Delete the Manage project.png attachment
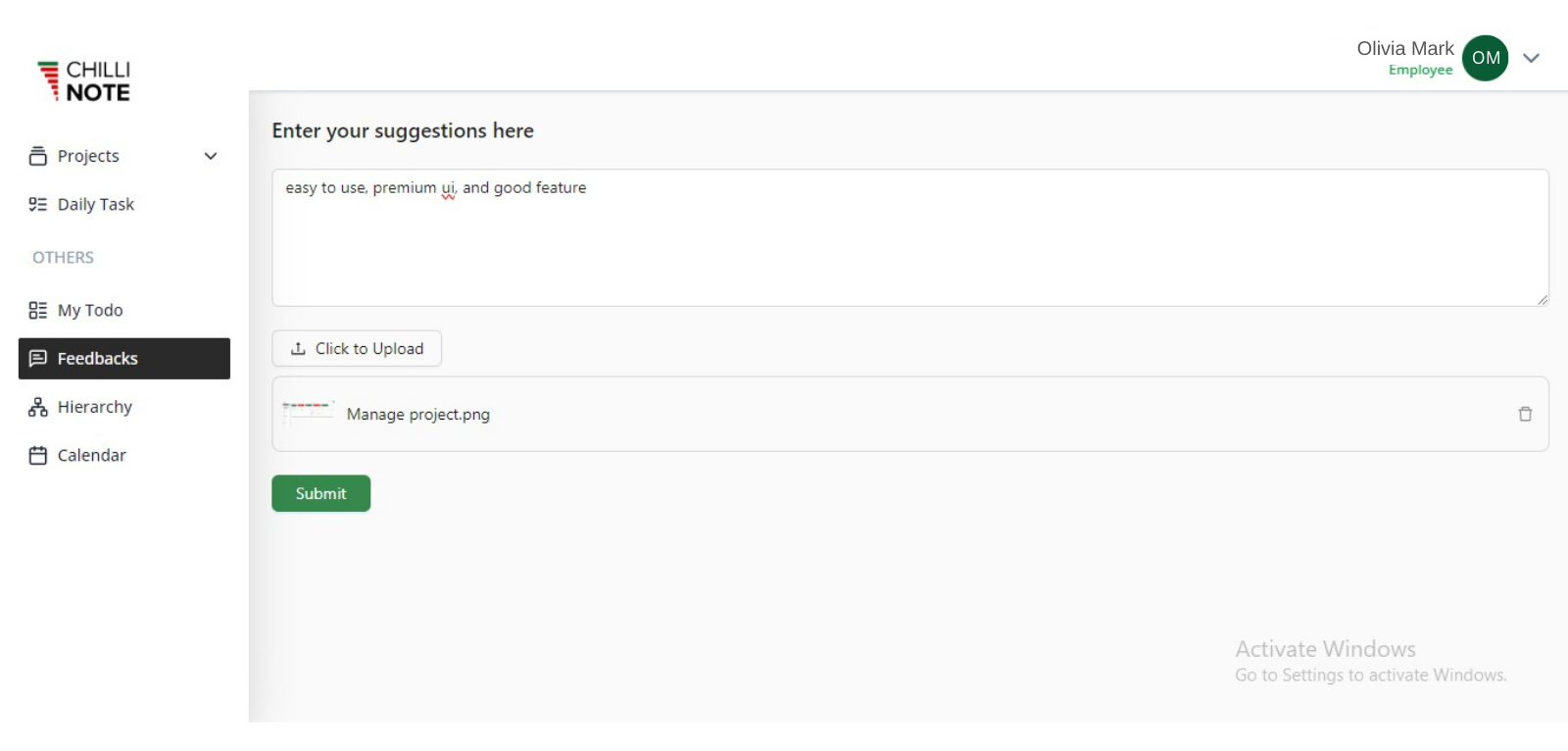 [1524, 414]
